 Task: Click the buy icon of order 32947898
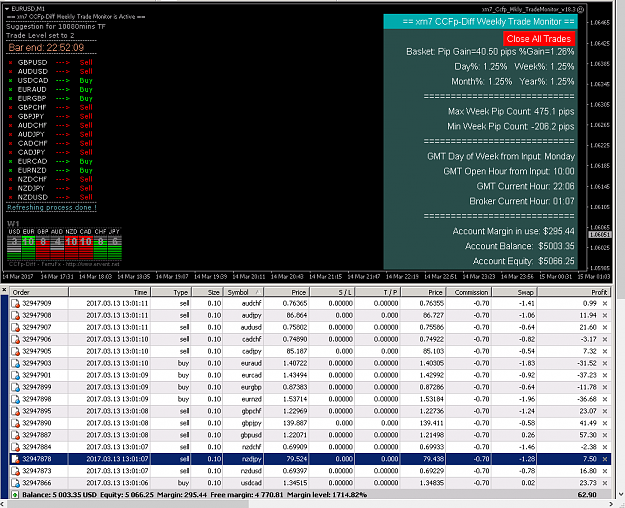[x=16, y=400]
